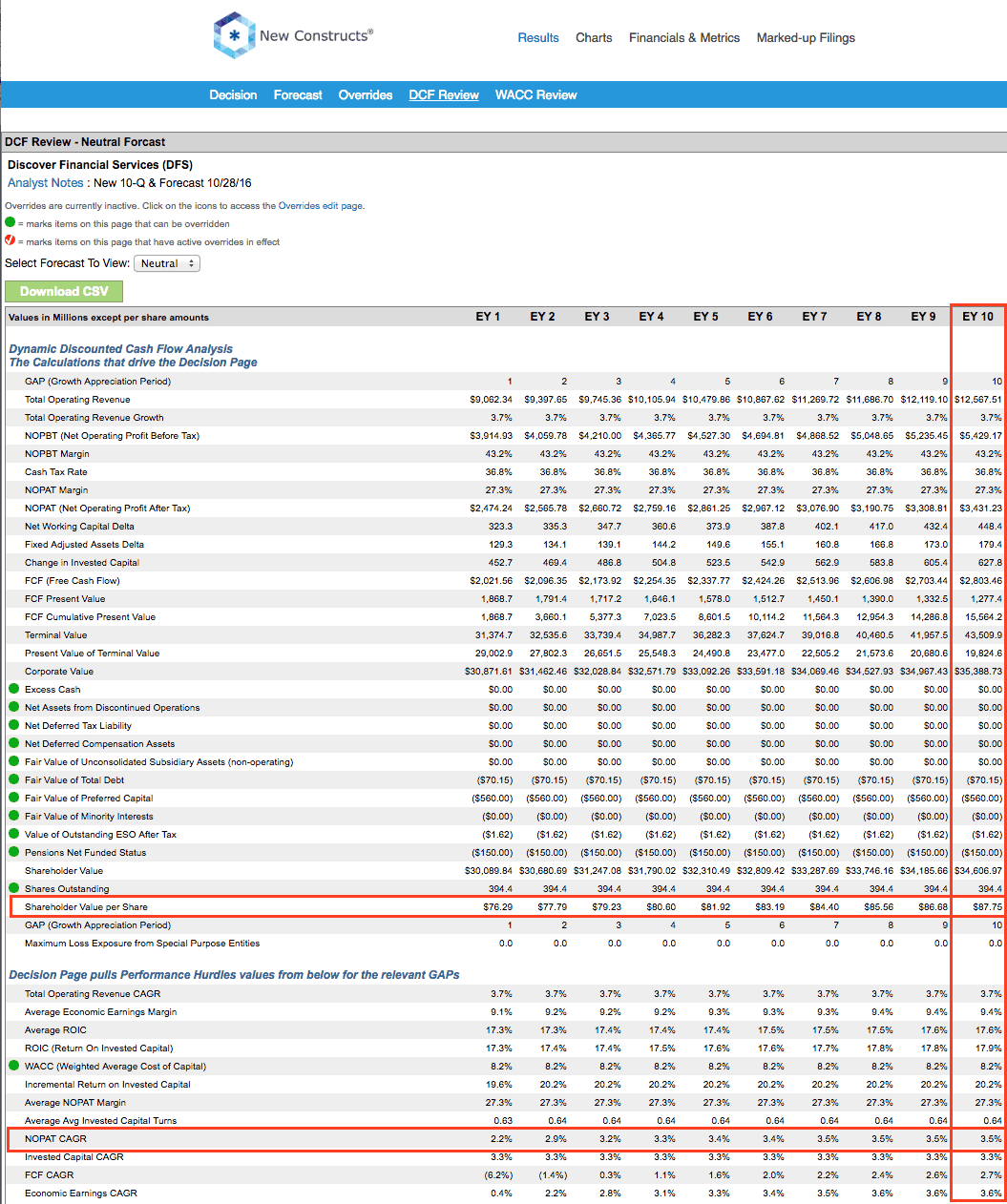
Task: Click the $12,567.51 revenue value
Action: pos(978,399)
